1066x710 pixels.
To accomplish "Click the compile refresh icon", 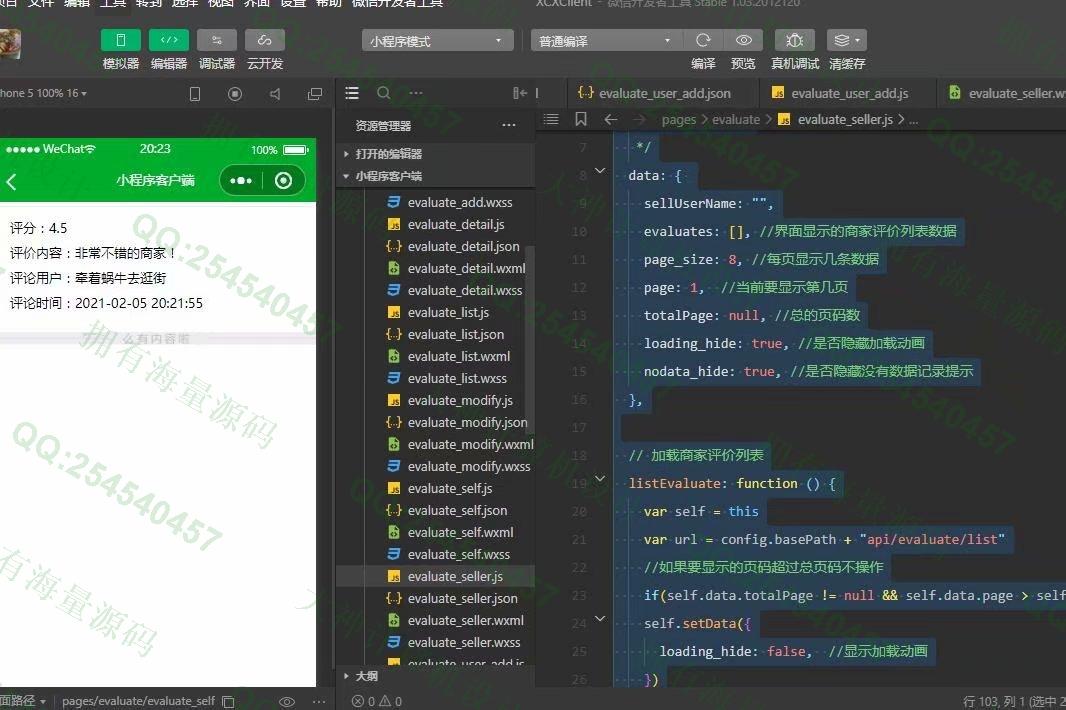I will coord(703,41).
